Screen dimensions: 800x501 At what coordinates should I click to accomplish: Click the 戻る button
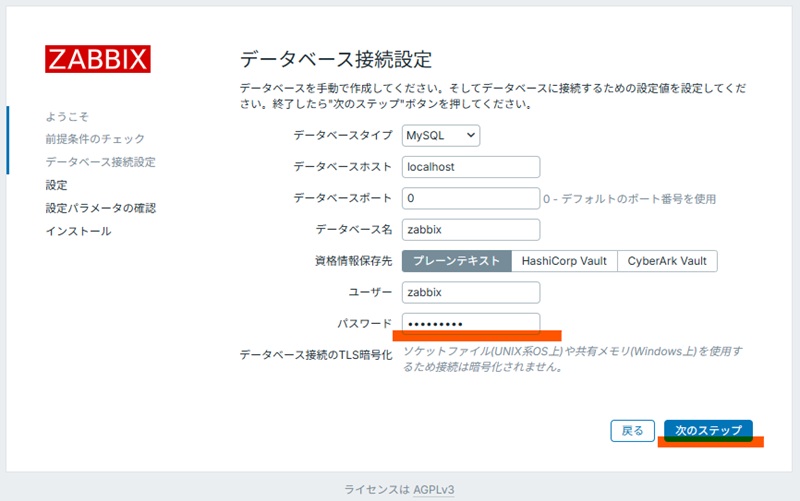click(633, 431)
